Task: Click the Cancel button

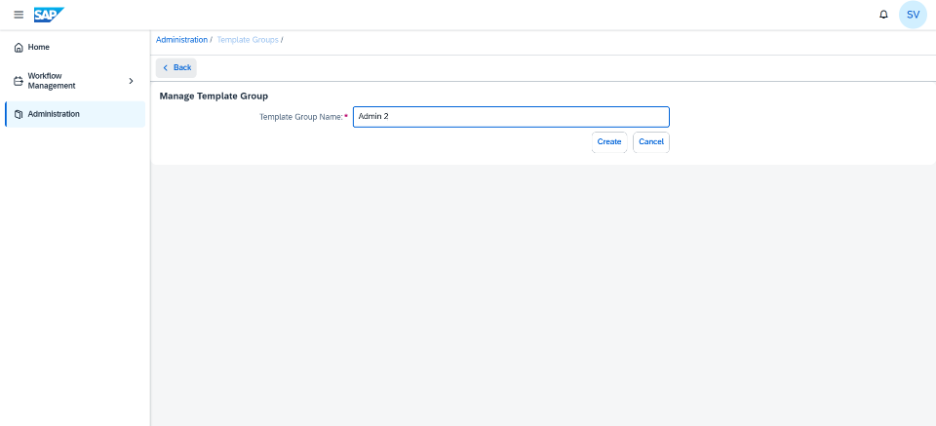Action: point(651,142)
